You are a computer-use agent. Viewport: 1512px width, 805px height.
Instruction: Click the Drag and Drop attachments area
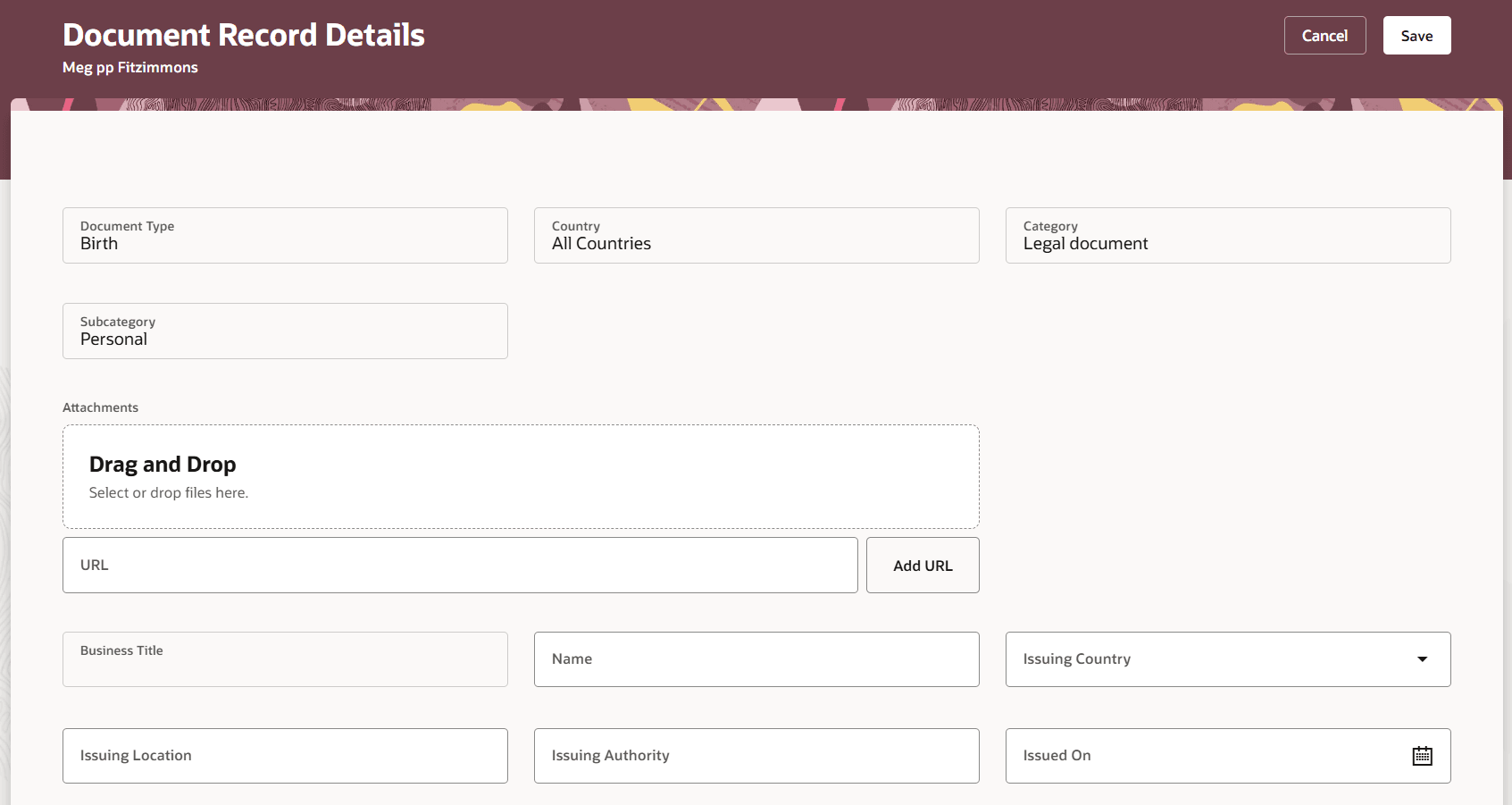coord(521,476)
